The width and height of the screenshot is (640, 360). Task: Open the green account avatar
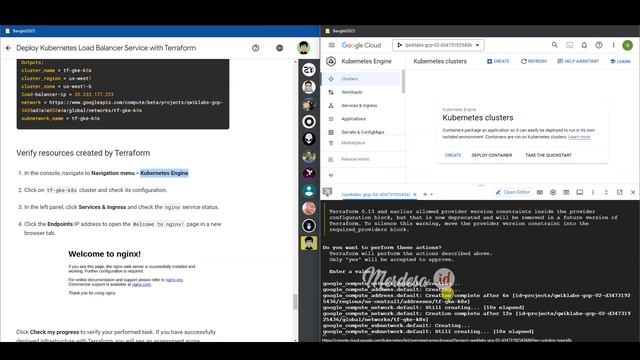point(628,45)
